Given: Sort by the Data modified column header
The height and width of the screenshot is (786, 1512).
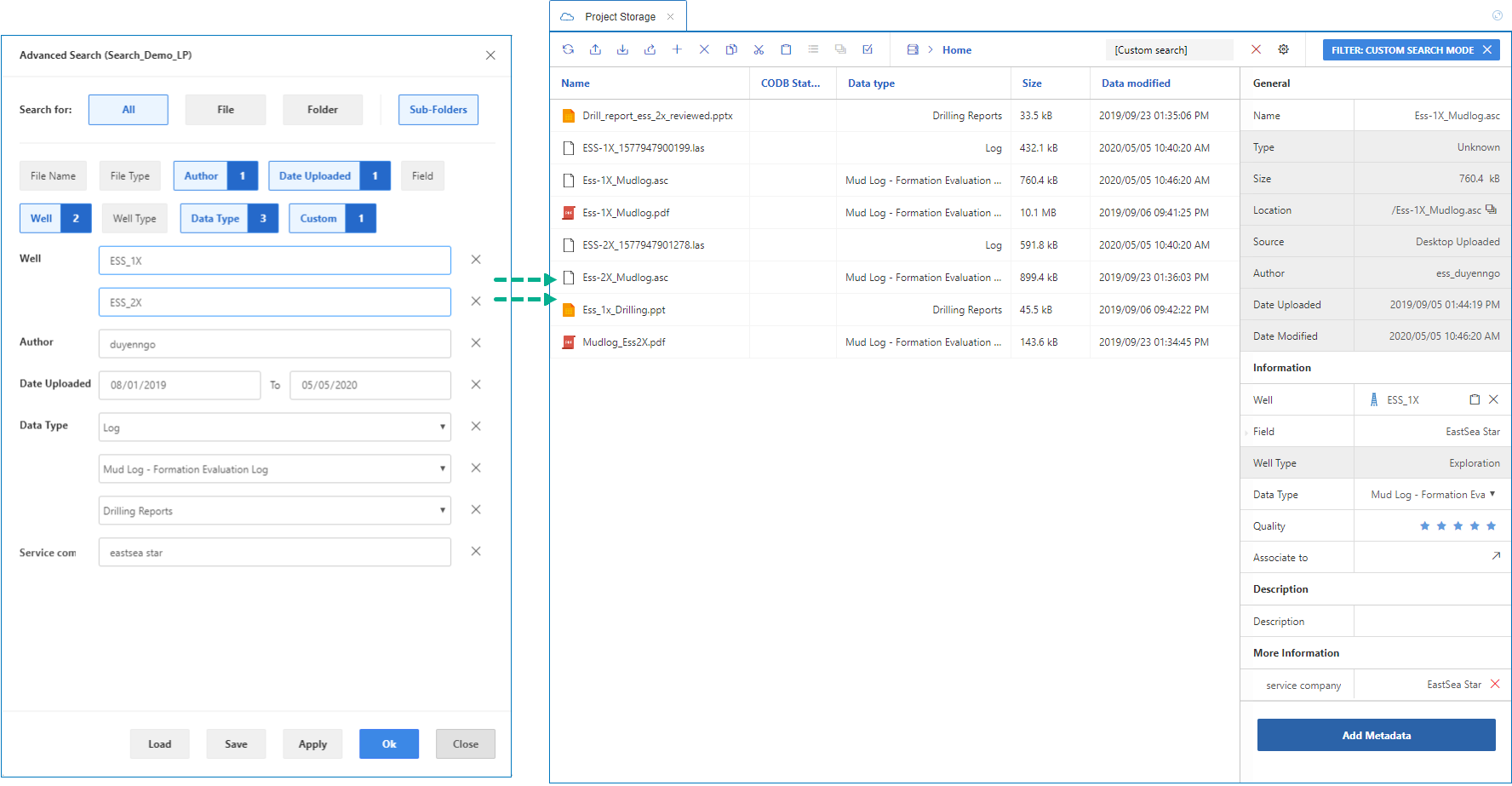Looking at the screenshot, I should coord(1136,83).
